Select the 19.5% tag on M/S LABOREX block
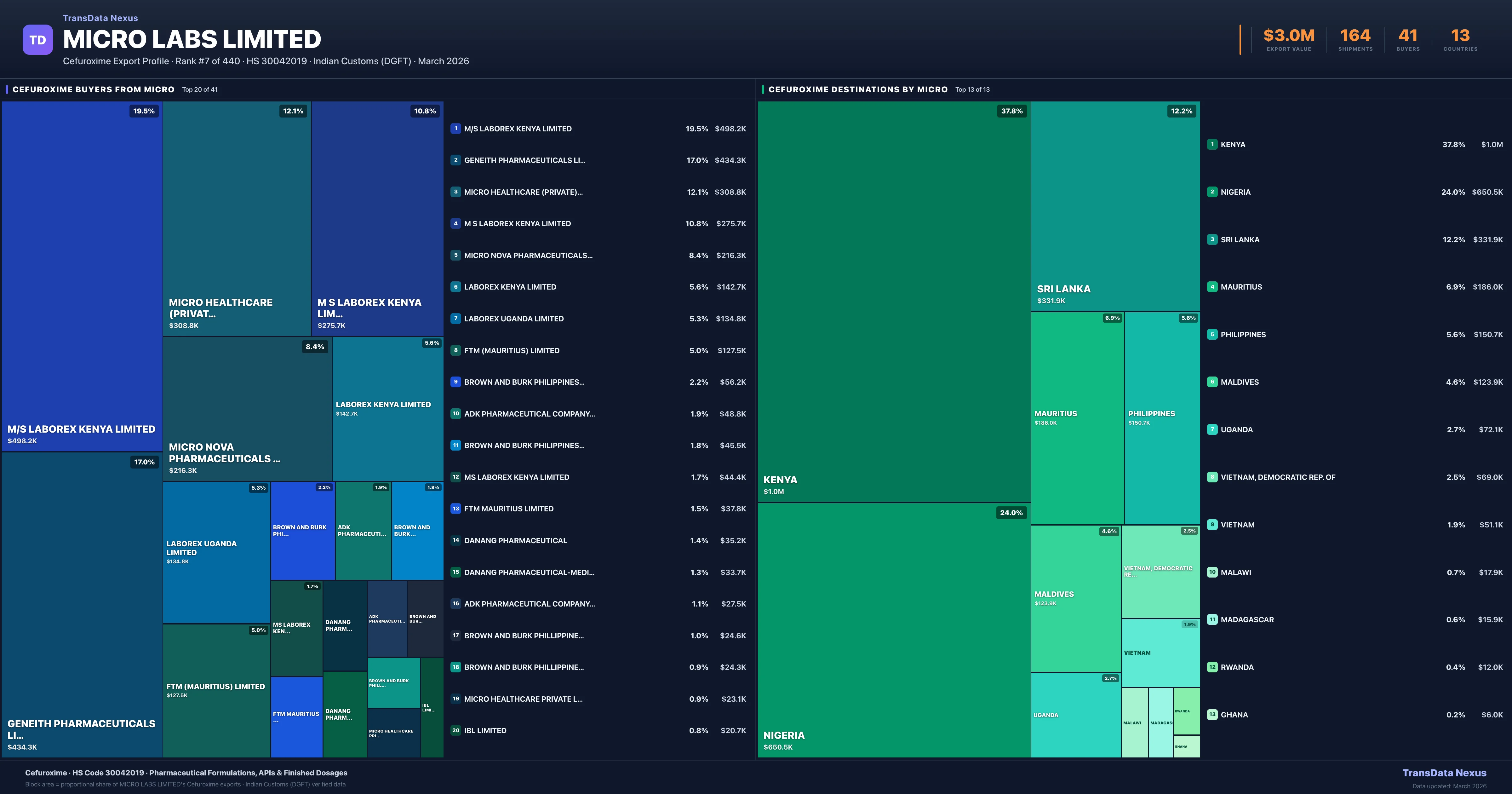 [x=143, y=110]
